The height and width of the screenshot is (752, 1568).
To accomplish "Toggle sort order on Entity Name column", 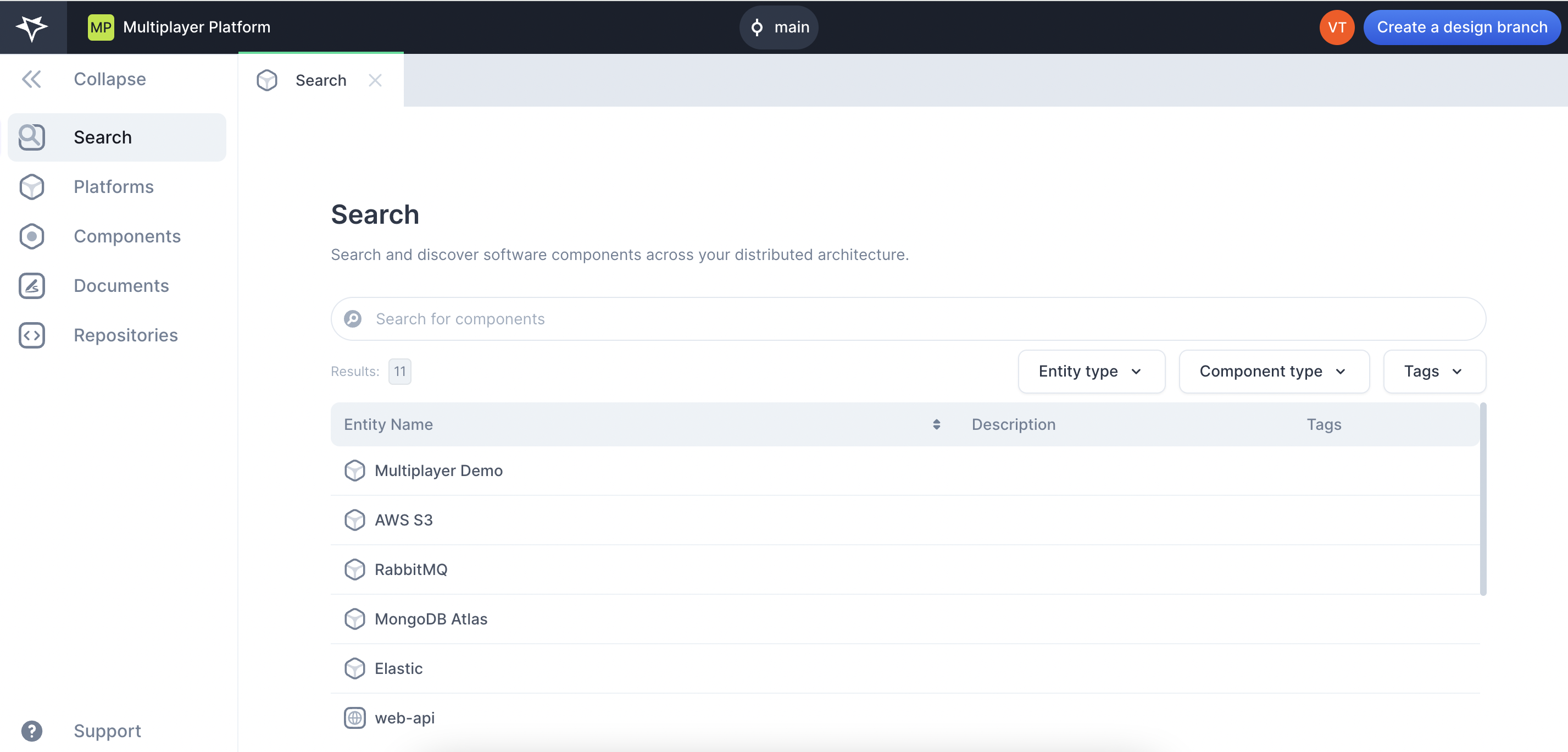I will click(936, 424).
